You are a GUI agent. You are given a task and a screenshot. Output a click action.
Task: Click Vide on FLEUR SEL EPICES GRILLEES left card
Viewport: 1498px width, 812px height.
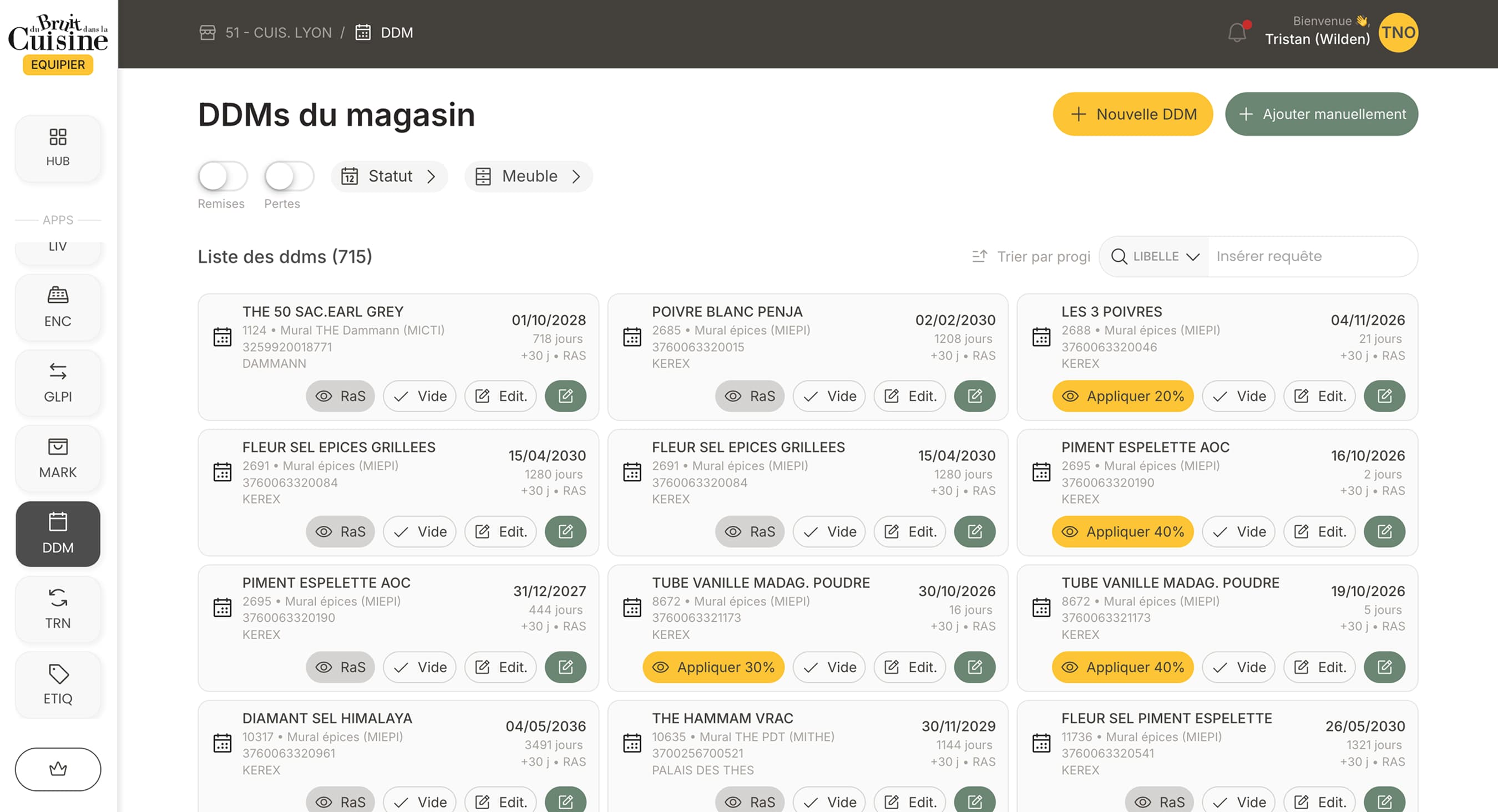pyautogui.click(x=420, y=532)
